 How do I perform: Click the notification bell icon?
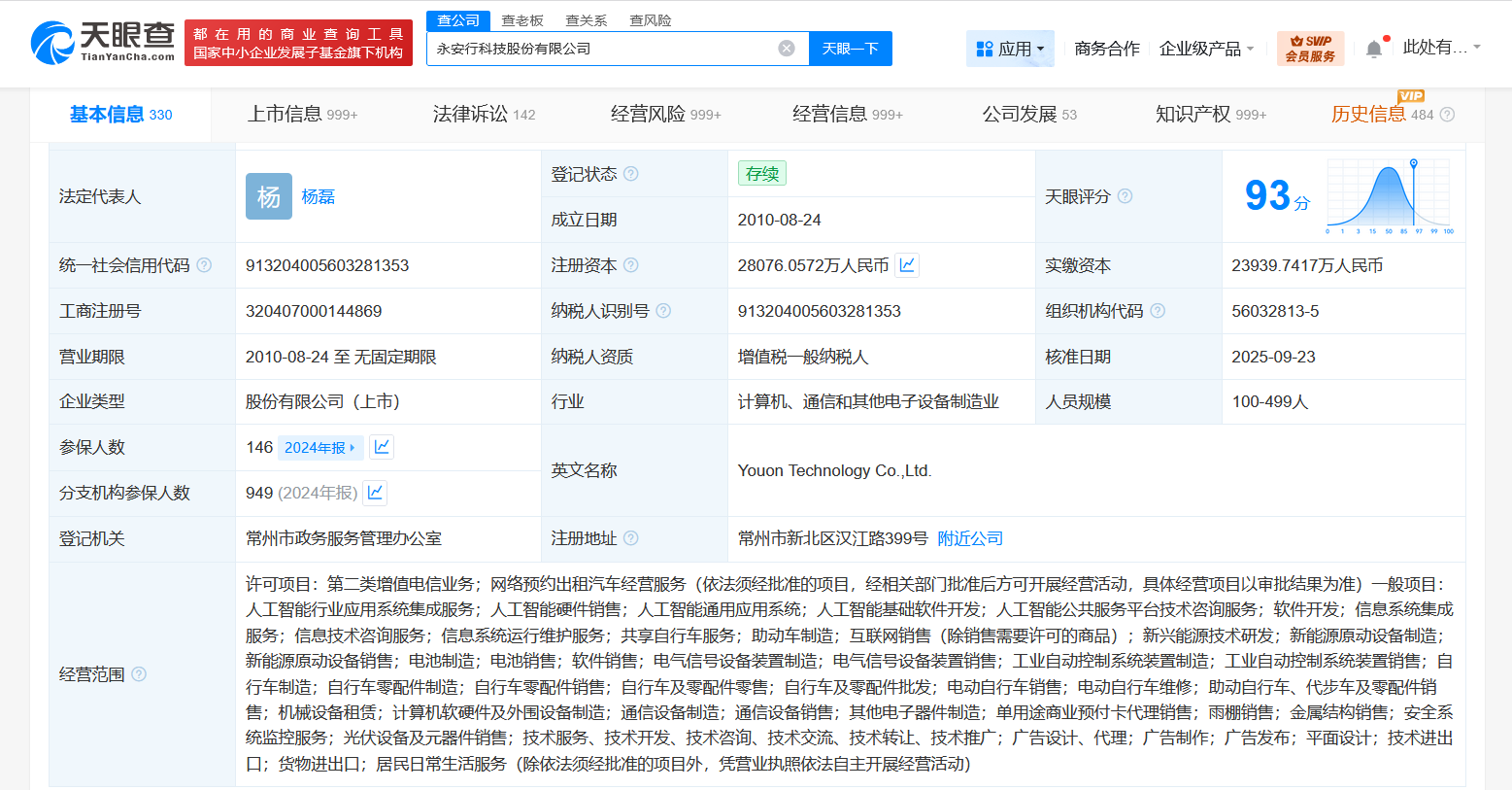1374,46
